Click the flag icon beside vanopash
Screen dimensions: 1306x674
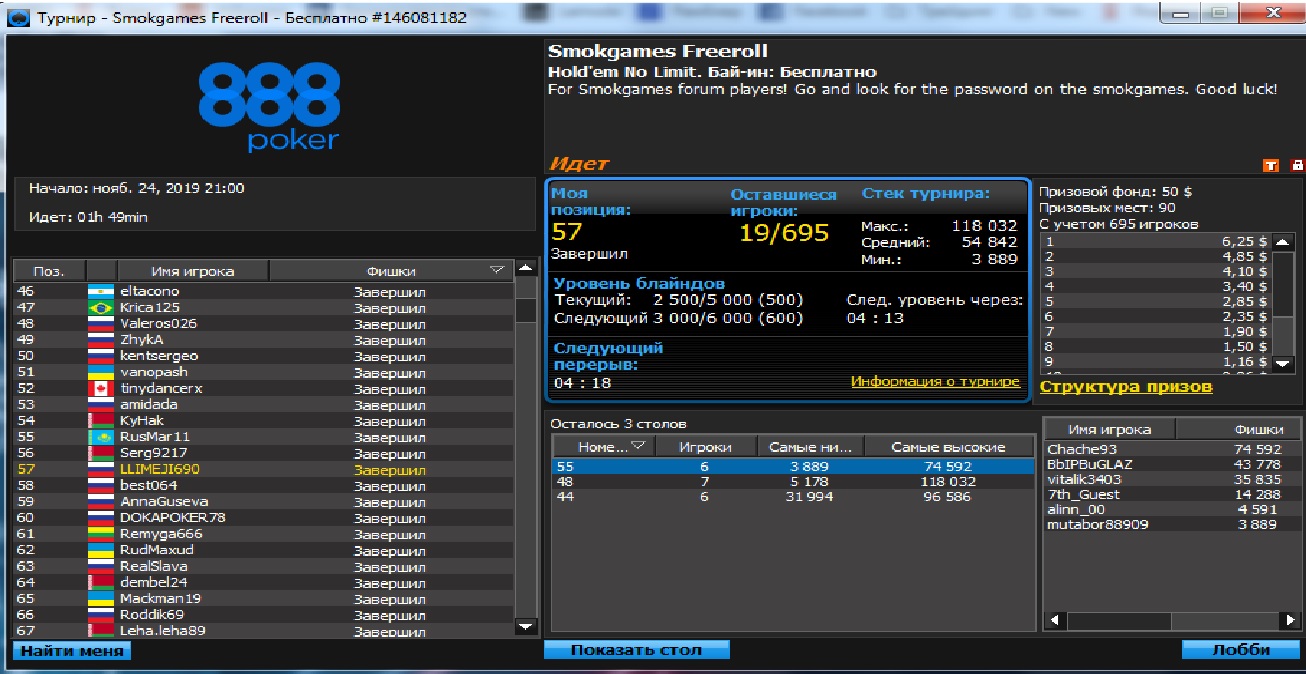[100, 372]
